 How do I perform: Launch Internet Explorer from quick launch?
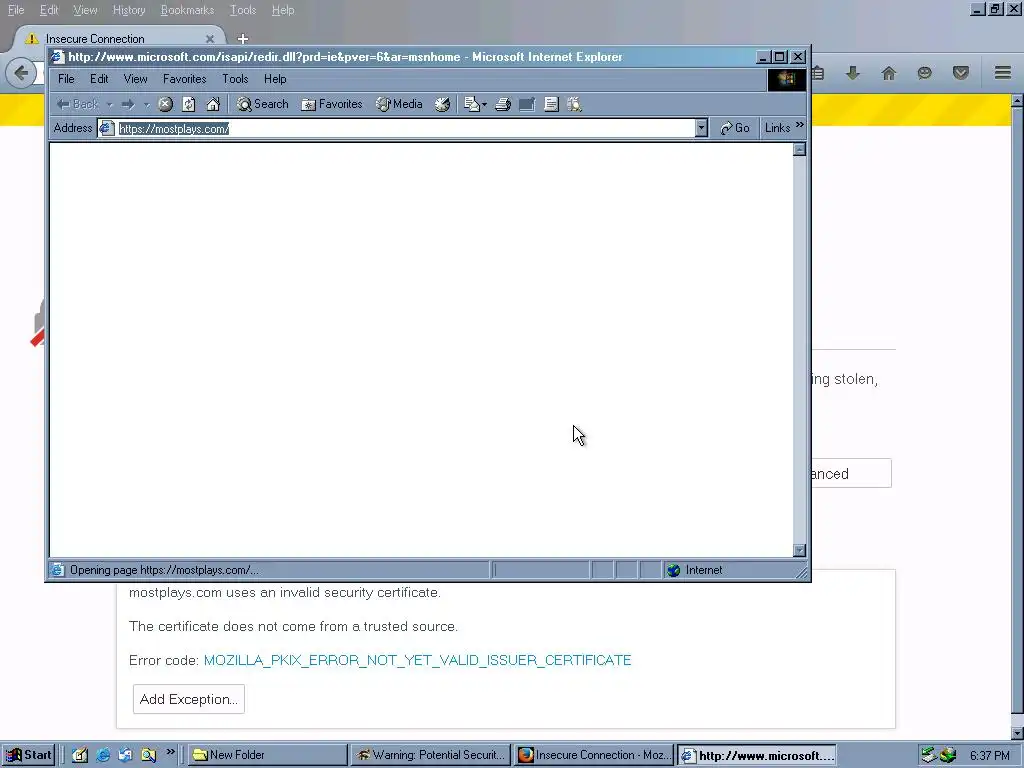[103, 755]
